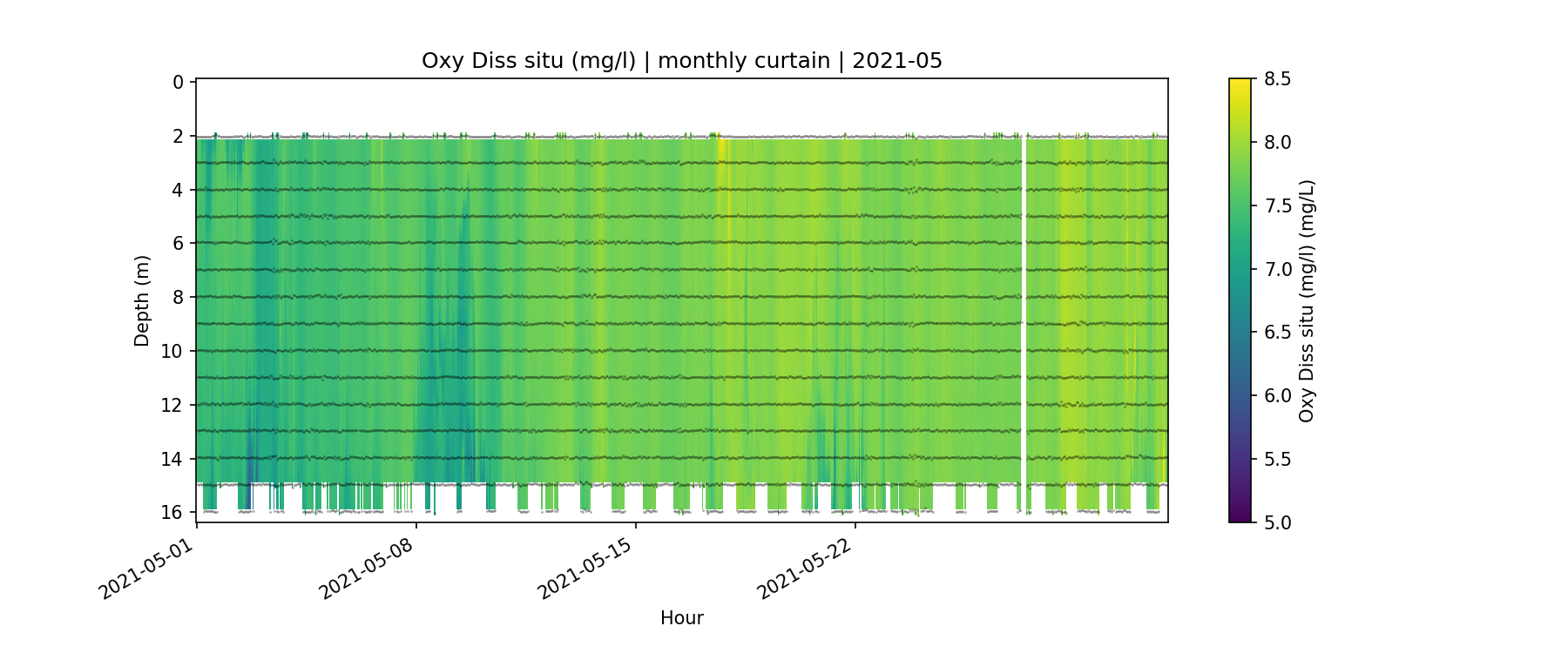Viewport: 1568px width, 653px height.
Task: Click the 7.5 colorbar tick label
Action: point(1277,205)
